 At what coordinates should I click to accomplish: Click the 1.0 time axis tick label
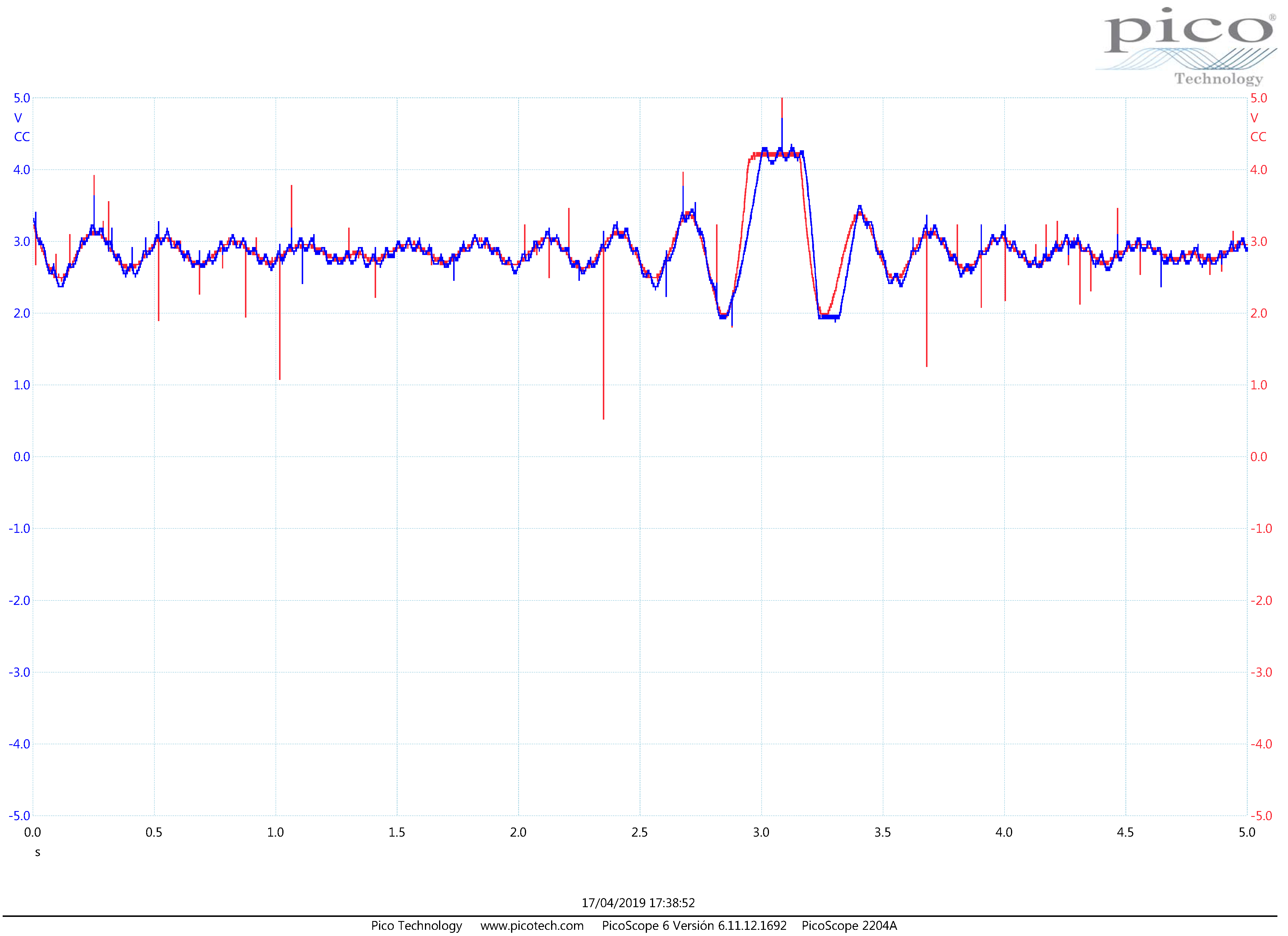(x=276, y=832)
